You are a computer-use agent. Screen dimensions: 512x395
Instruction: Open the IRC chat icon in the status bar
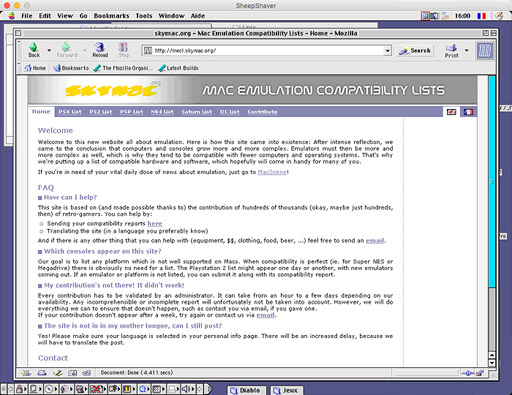click(x=87, y=373)
